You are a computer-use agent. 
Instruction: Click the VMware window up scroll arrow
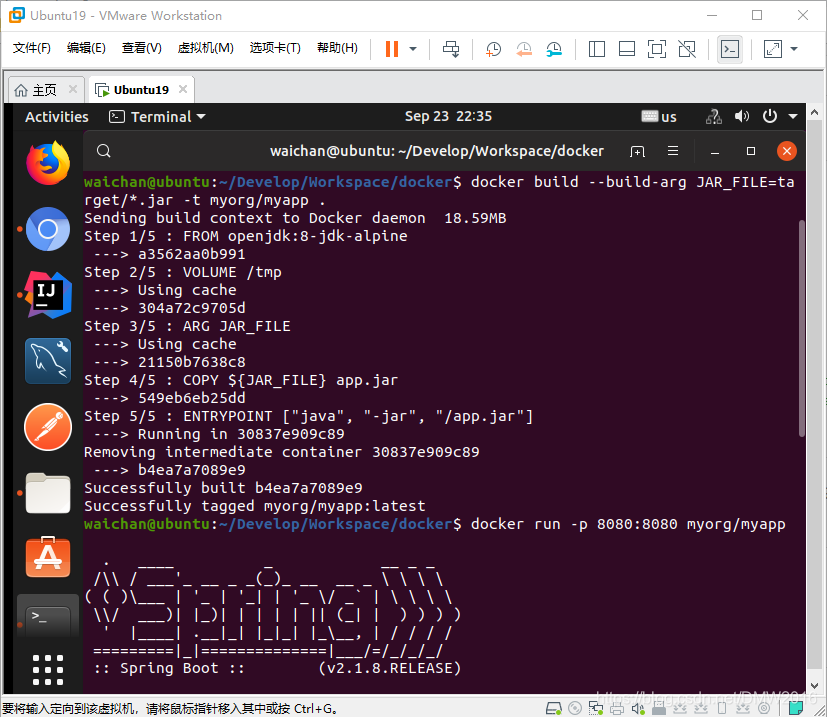pos(815,112)
